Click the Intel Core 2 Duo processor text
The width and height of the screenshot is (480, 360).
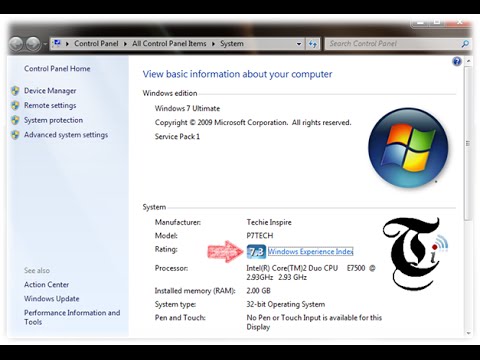[311, 273]
